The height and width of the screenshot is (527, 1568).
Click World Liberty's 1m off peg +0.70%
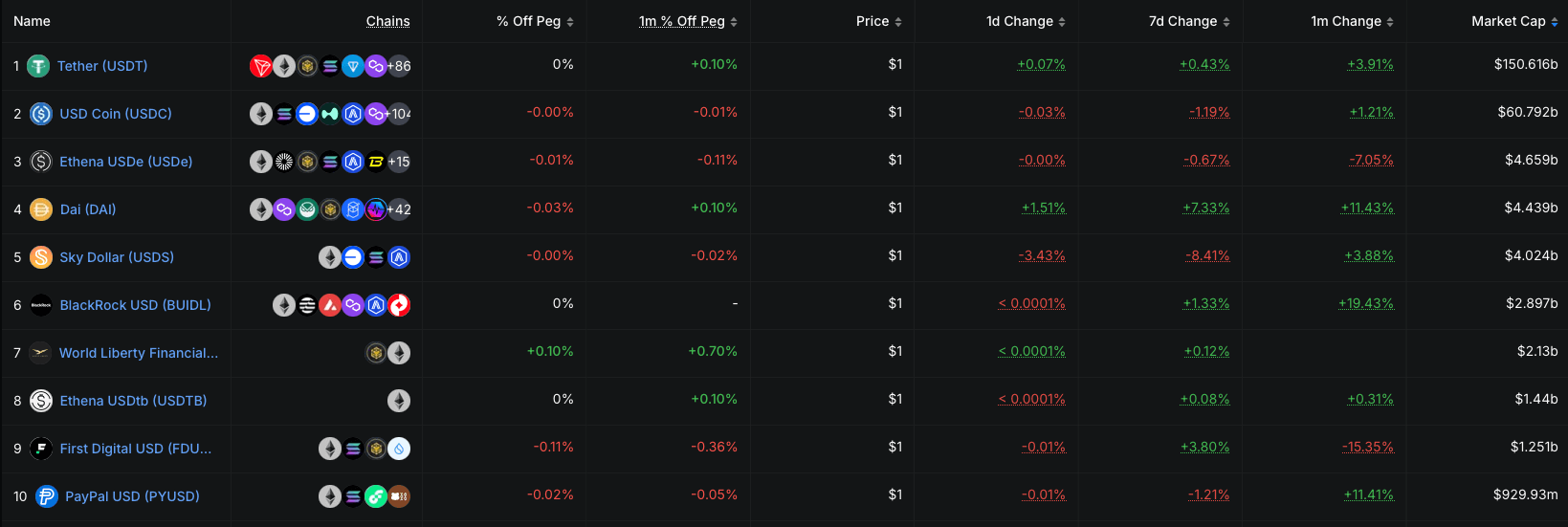point(713,351)
